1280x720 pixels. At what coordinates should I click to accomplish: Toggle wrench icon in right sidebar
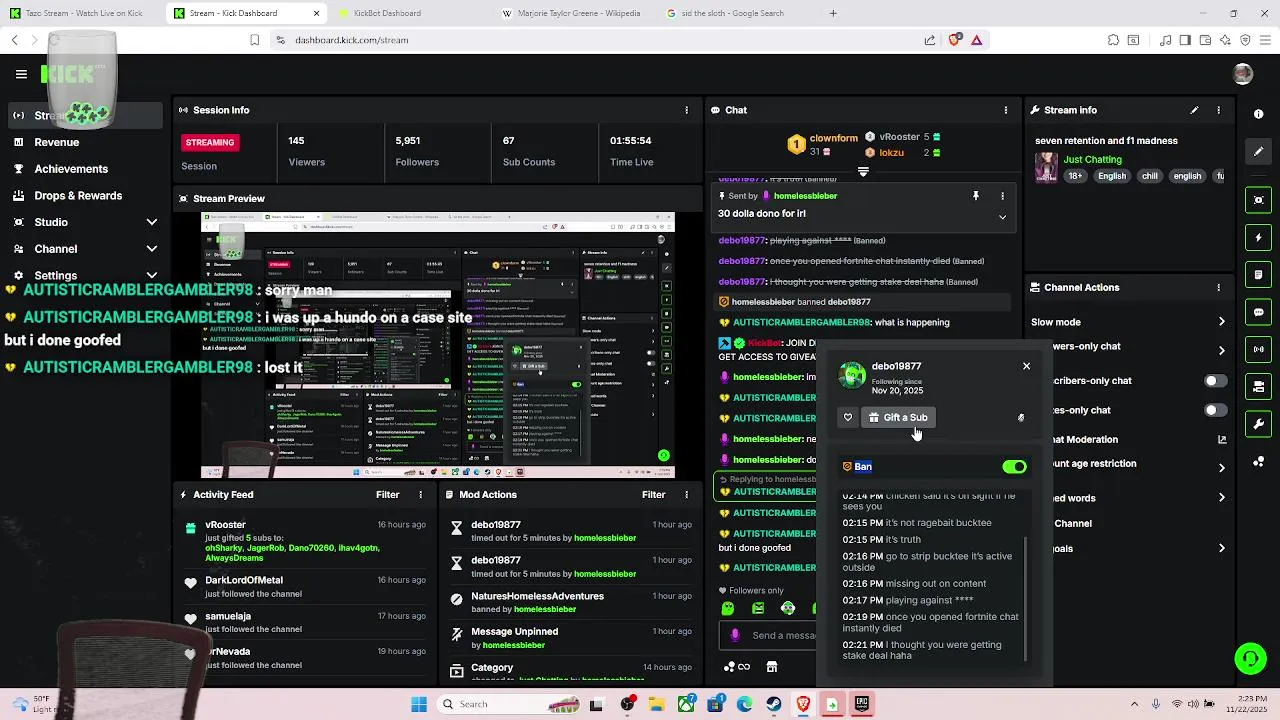coord(1259,424)
